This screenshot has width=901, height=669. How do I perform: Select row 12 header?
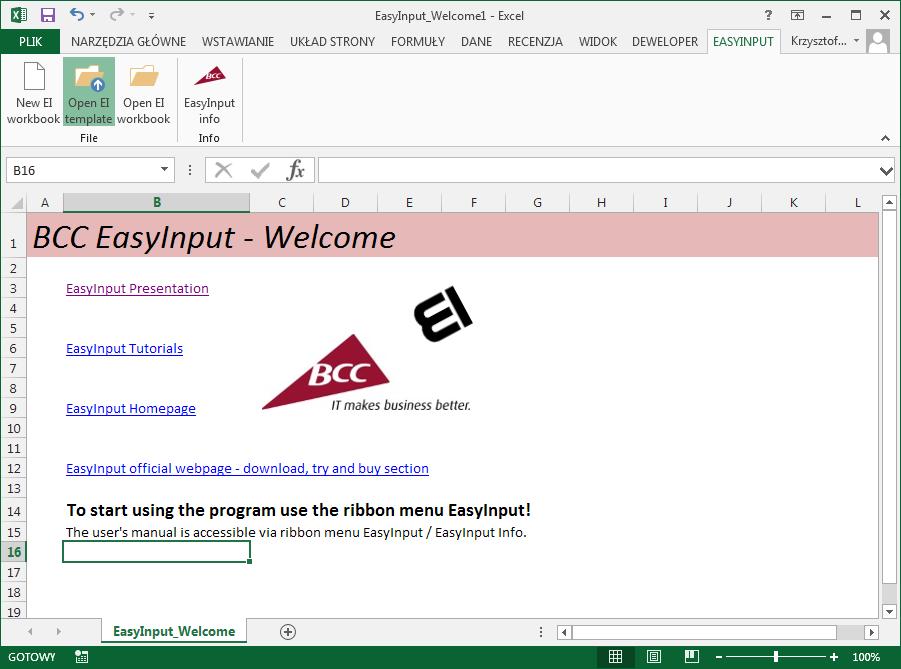[14, 468]
